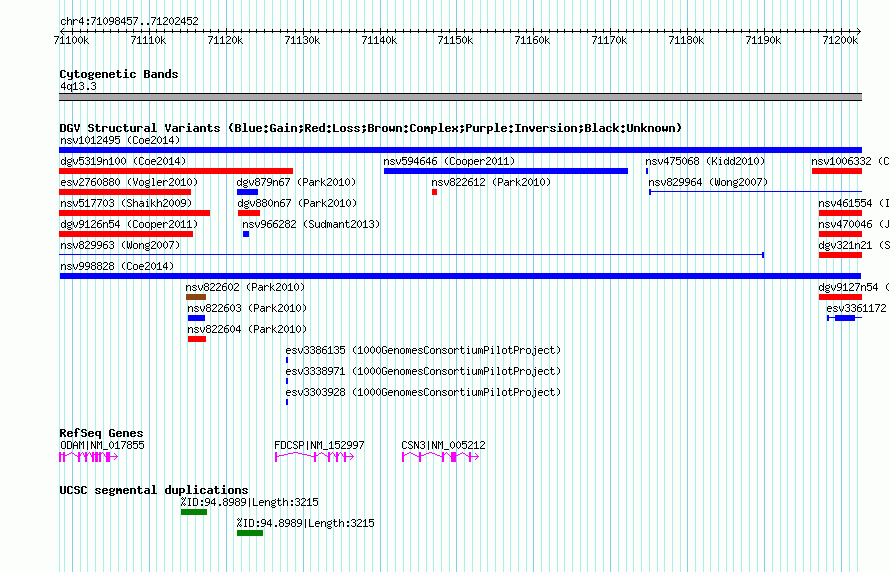Click the 4q13.3 band label
Screen dimensions: 890x572
pos(78,86)
